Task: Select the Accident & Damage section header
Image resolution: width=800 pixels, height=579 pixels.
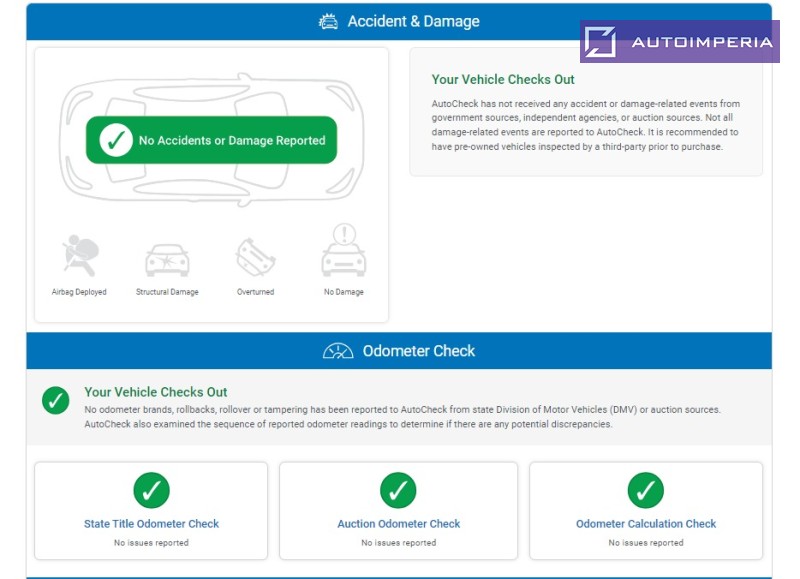Action: click(x=399, y=21)
